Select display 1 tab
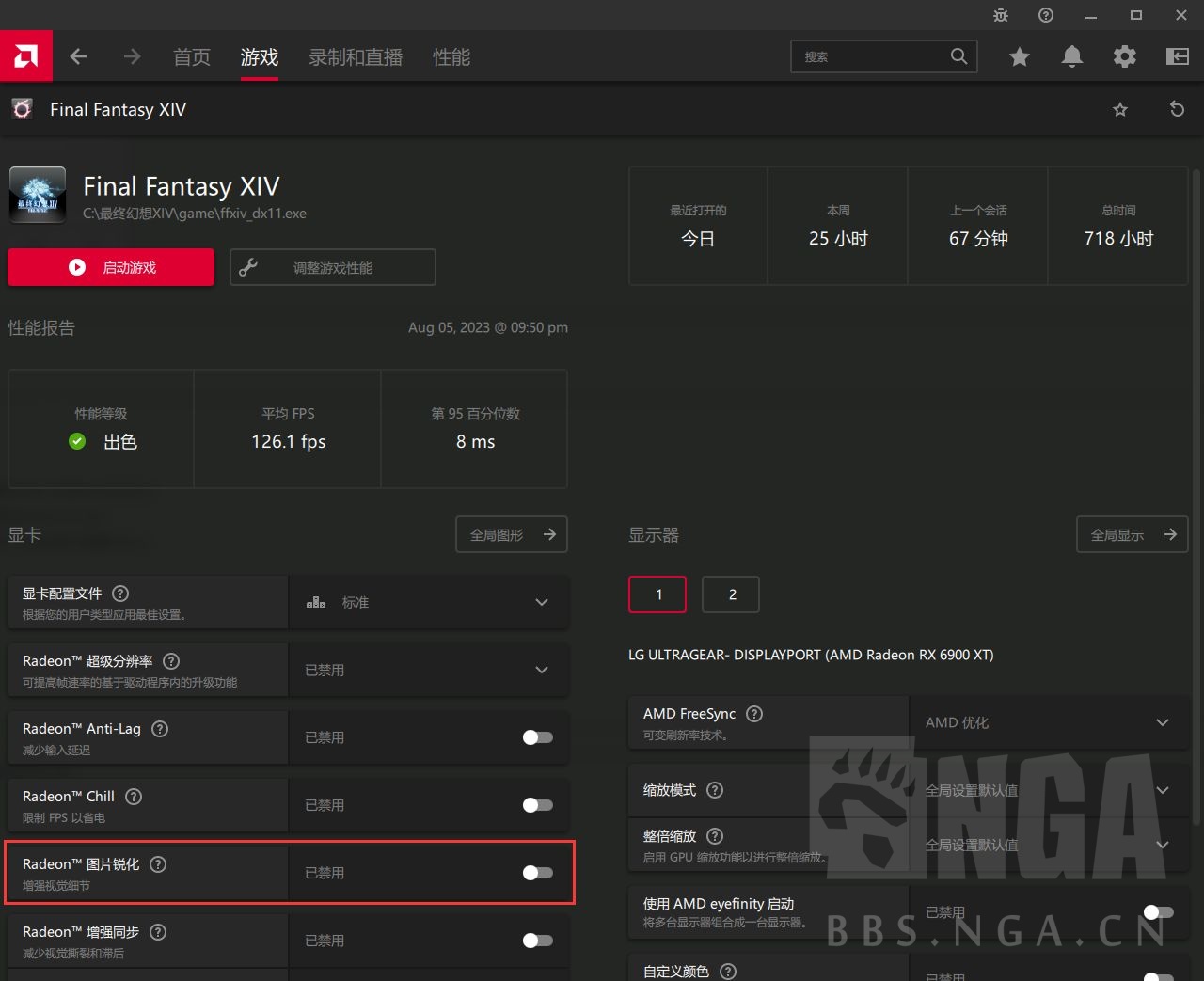The height and width of the screenshot is (981, 1204). [657, 594]
